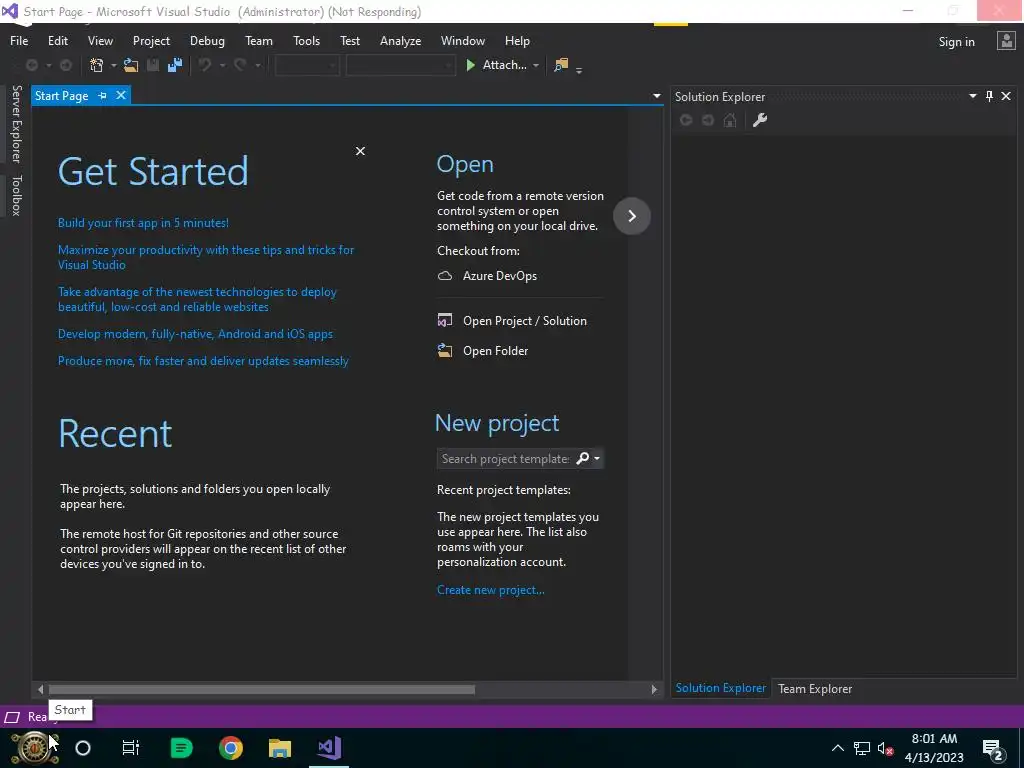Click the Find in Files toolbar icon
The height and width of the screenshot is (768, 1024).
(561, 65)
